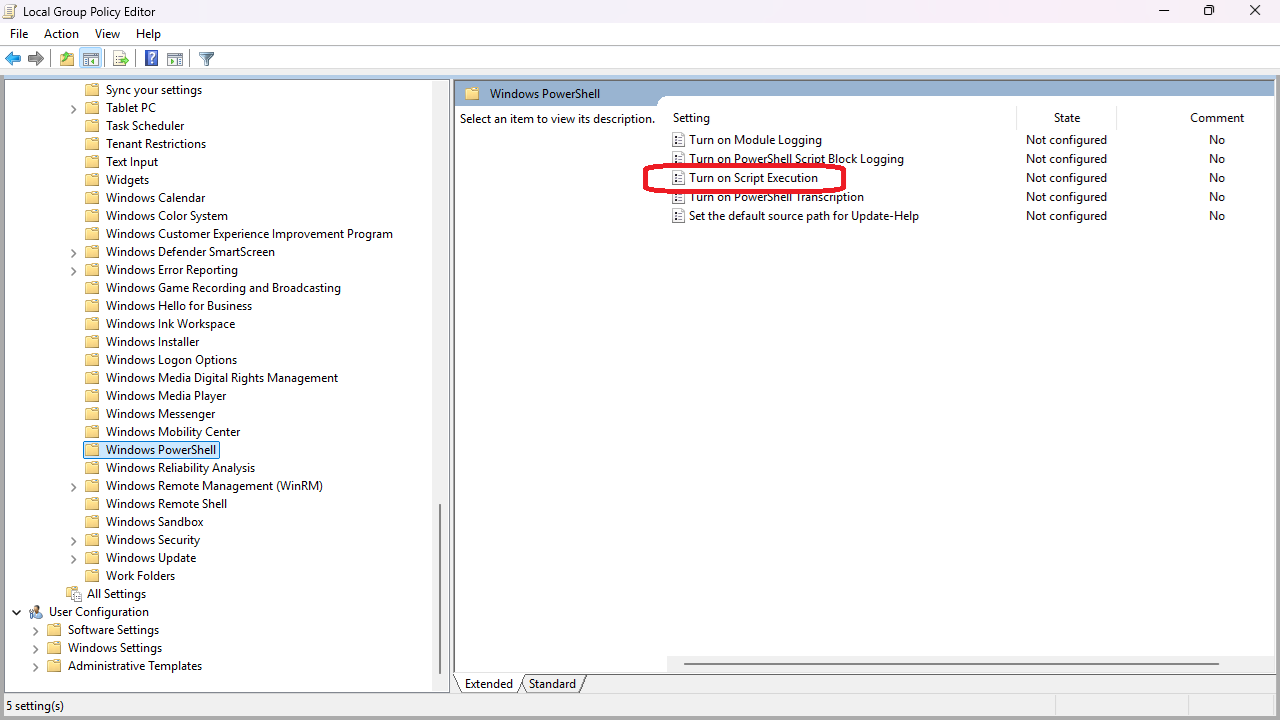The image size is (1280, 720).
Task: Expand the Tablet PC folder
Action: 74,109
